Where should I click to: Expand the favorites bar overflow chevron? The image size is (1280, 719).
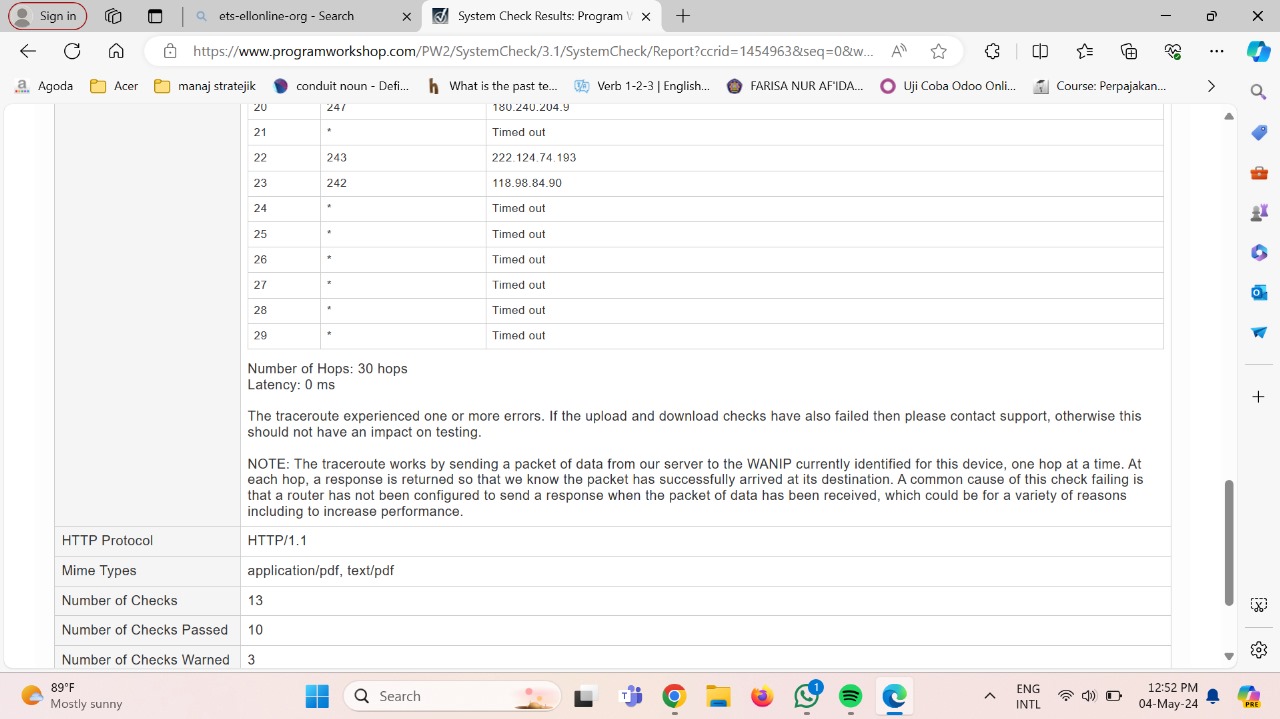(x=1211, y=86)
